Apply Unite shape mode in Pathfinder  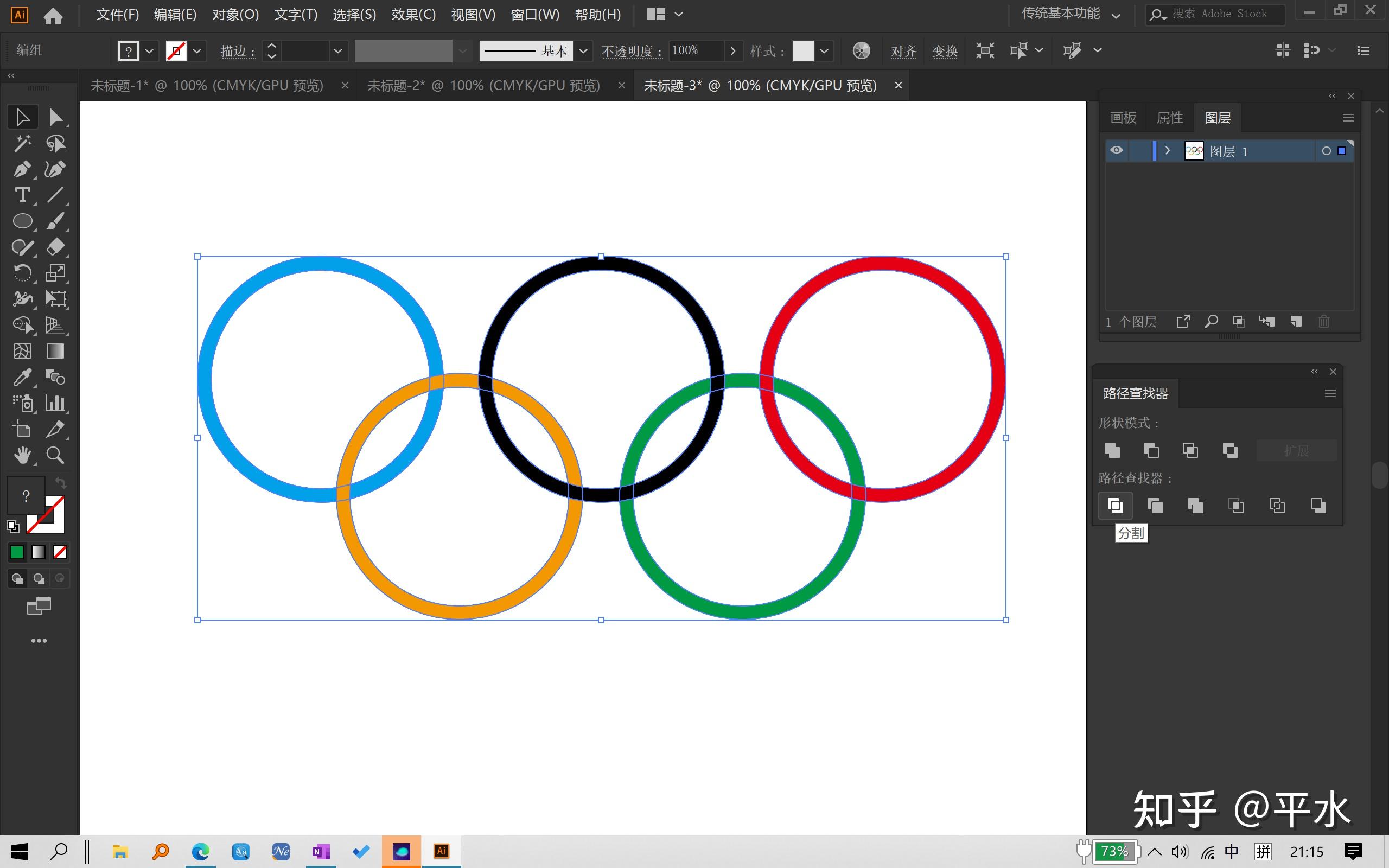(1112, 450)
